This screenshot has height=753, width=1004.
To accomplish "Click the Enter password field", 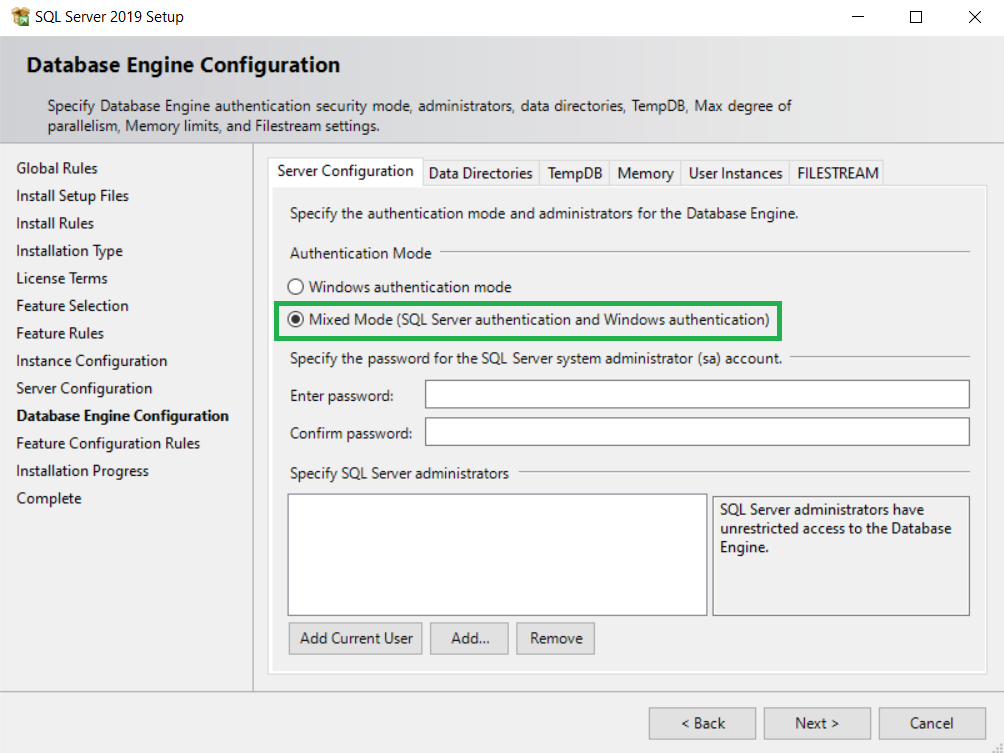I will (x=697, y=394).
